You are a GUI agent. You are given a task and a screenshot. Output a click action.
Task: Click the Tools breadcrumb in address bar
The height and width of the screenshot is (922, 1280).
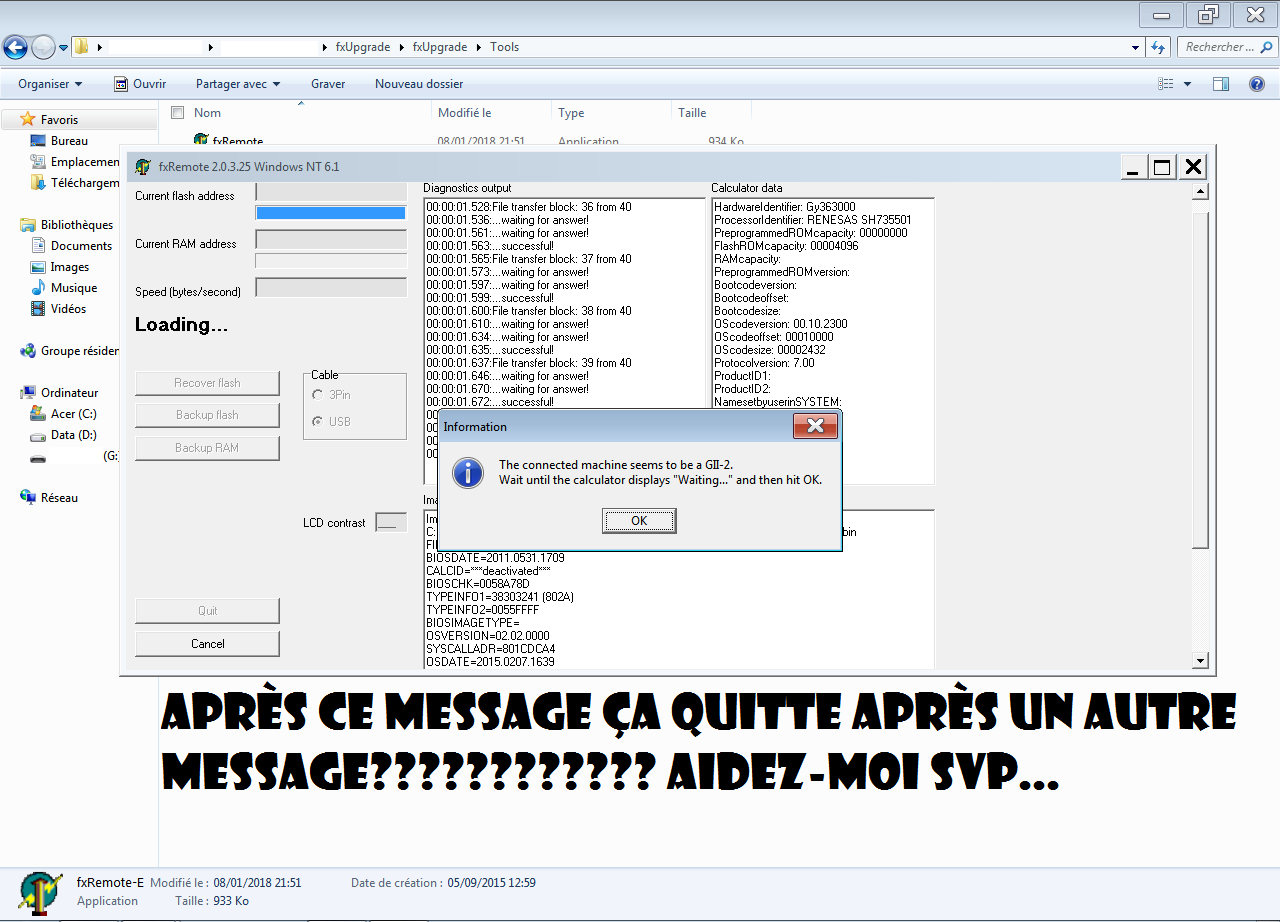504,47
